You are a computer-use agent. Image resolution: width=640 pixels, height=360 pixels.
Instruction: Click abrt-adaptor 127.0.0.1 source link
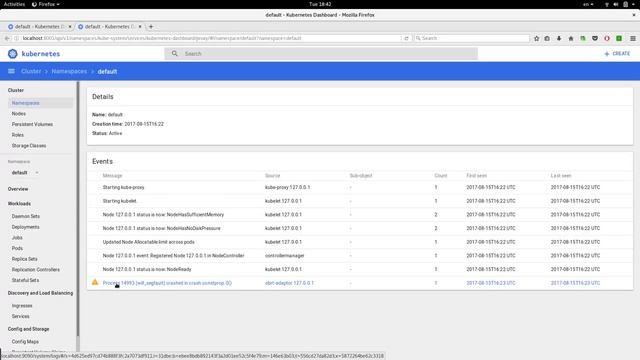click(289, 283)
